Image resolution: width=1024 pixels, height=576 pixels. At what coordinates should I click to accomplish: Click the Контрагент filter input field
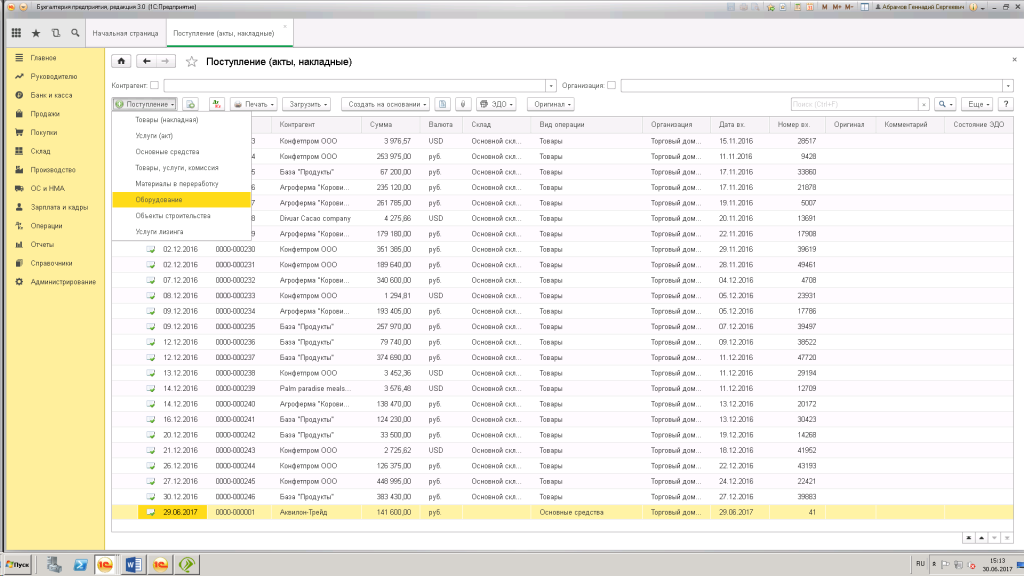pos(355,86)
